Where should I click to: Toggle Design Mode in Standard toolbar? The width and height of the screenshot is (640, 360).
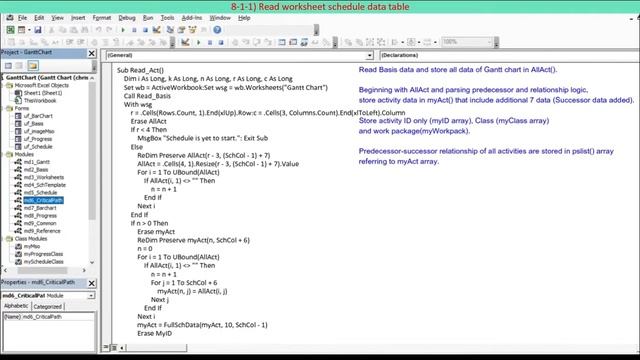[156, 30]
